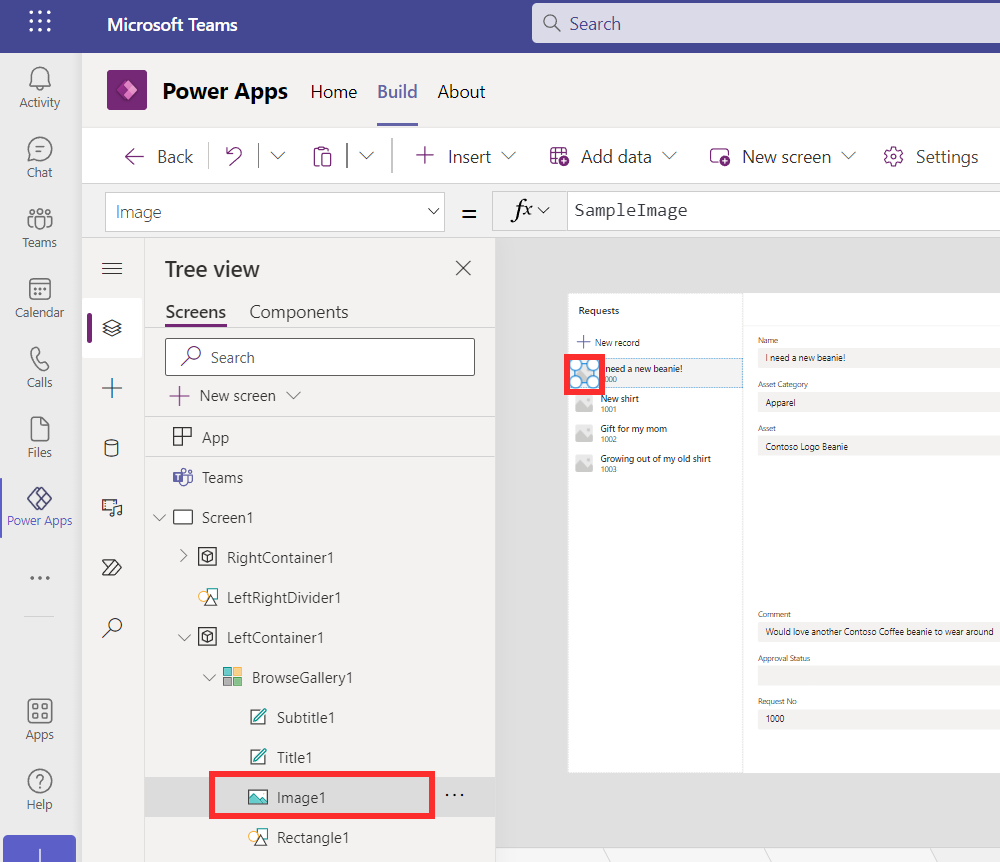Open the Power Automate pane icon
1000x862 pixels.
(x=112, y=567)
